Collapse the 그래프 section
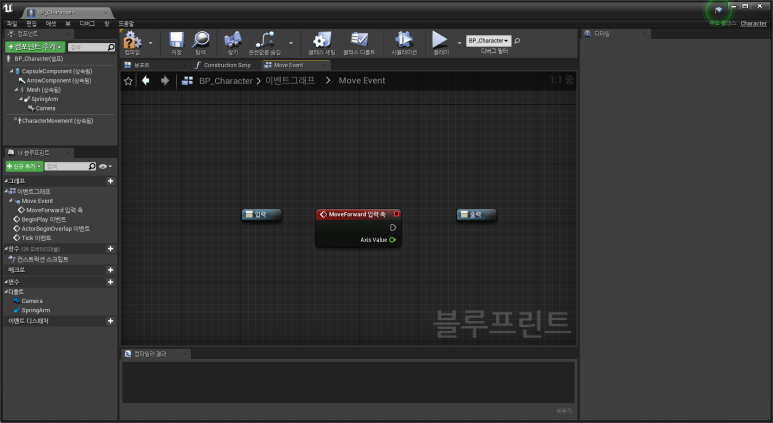The width and height of the screenshot is (773, 423). (x=6, y=181)
